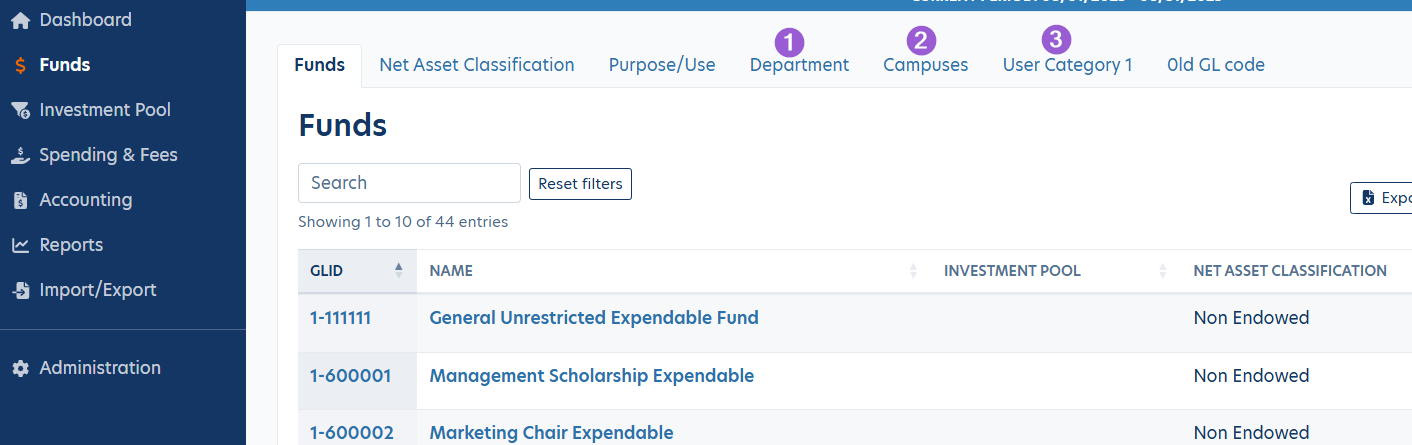Screen dimensions: 1412x445
Task: Click the Accounting document icon
Action: point(20,200)
